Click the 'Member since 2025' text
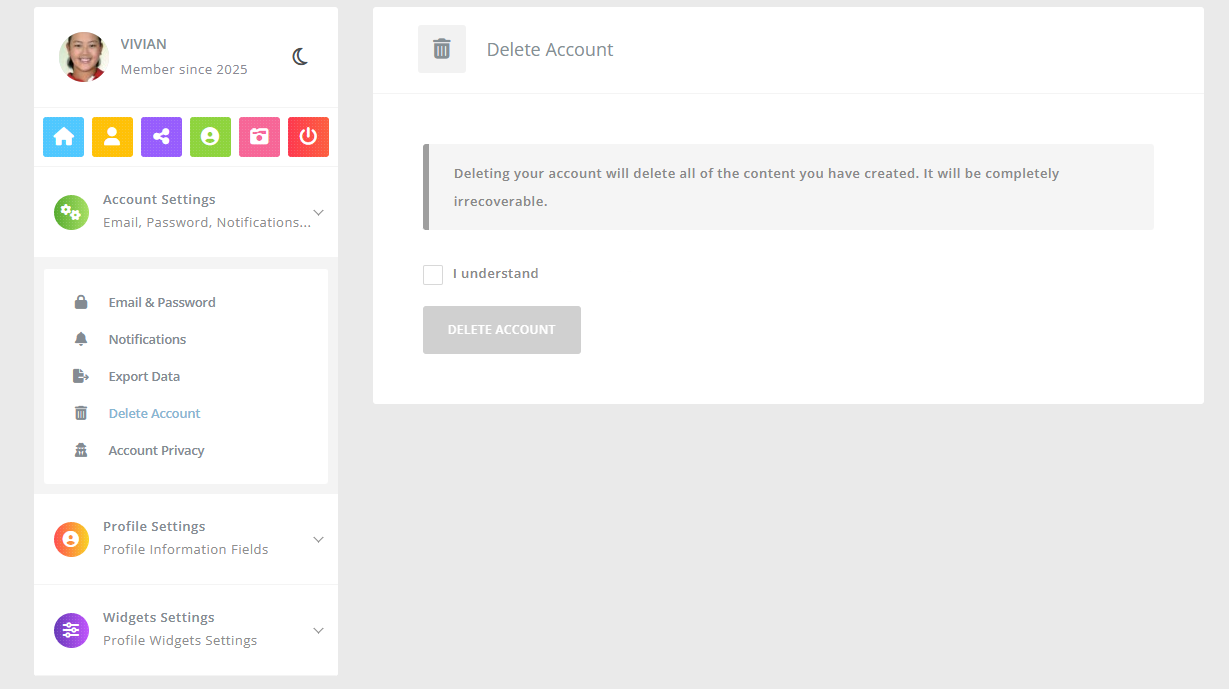 coord(184,70)
